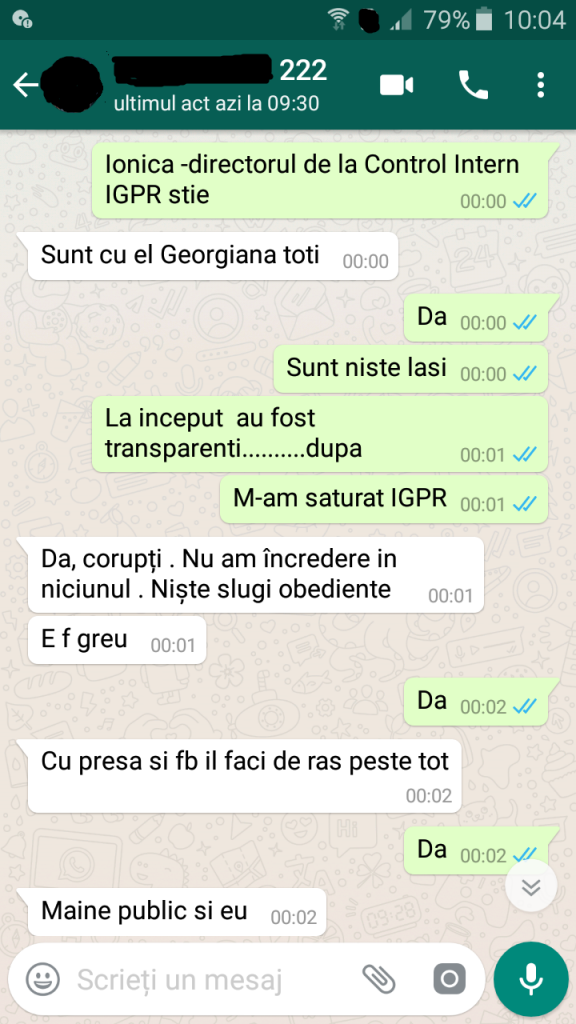Open the emoji picker
Viewport: 576px width, 1024px height.
coord(42,979)
